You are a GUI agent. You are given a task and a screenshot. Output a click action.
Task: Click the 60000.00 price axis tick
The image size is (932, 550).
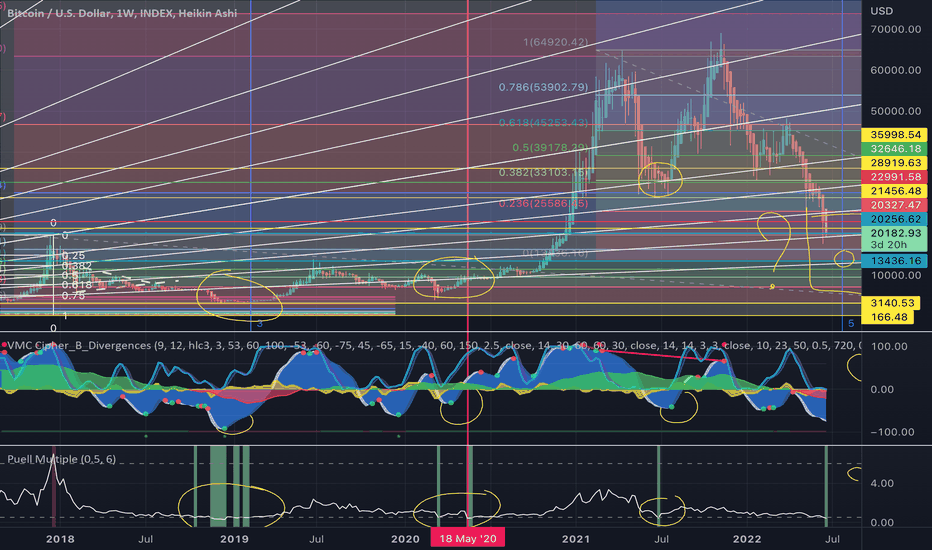pos(896,70)
